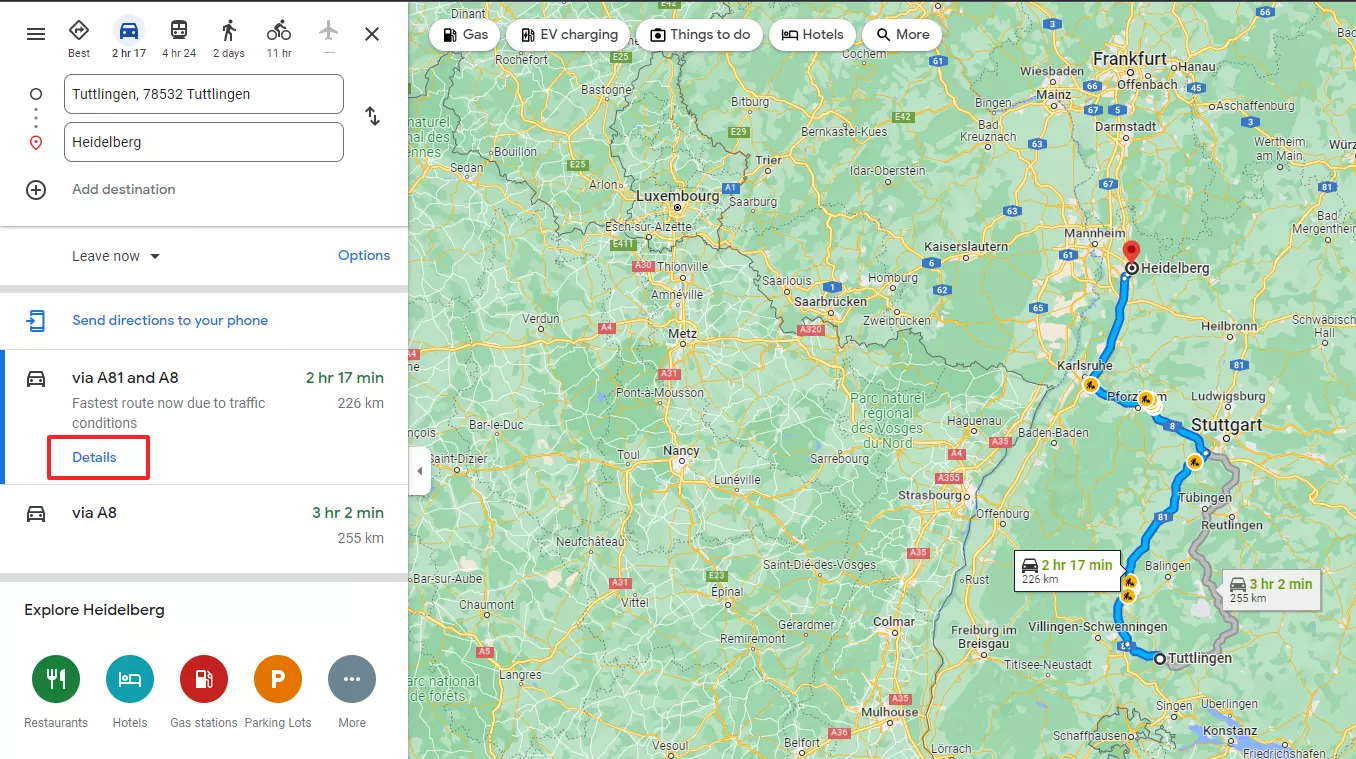Click the car icon of the via A8 route
This screenshot has width=1356, height=759.
tap(36, 513)
